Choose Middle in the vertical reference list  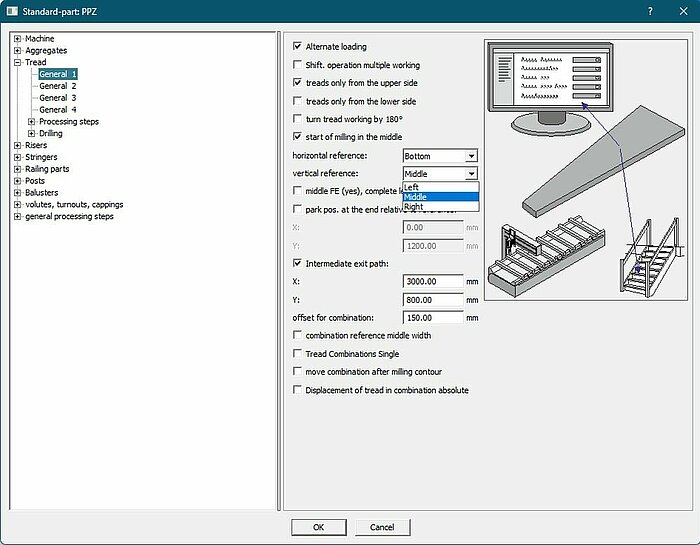point(441,197)
